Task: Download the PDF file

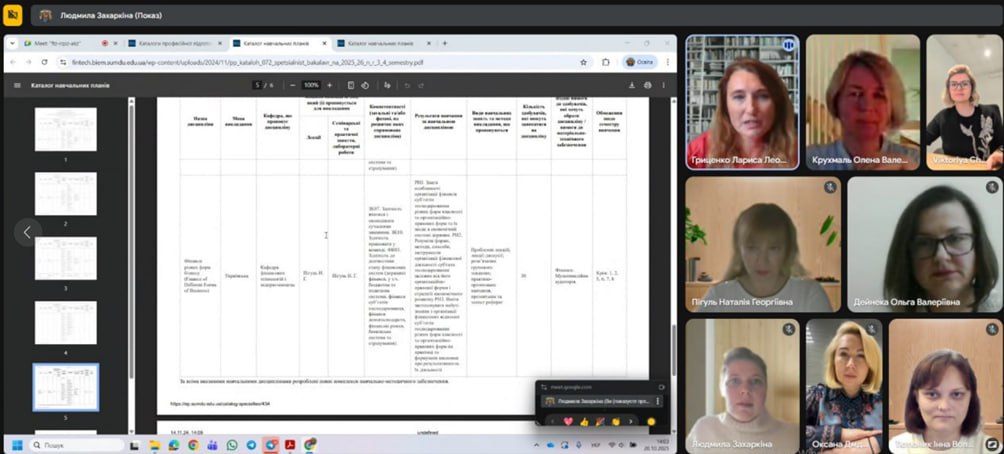Action: point(632,85)
